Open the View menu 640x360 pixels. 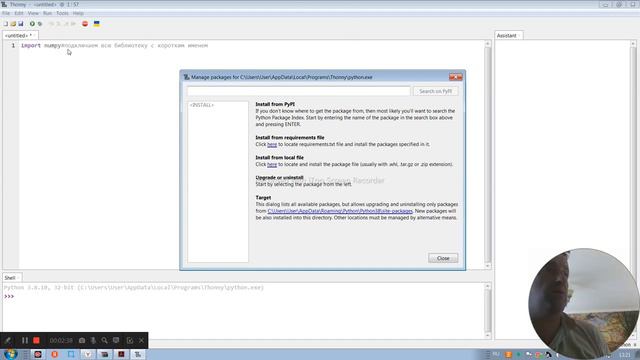[33, 13]
